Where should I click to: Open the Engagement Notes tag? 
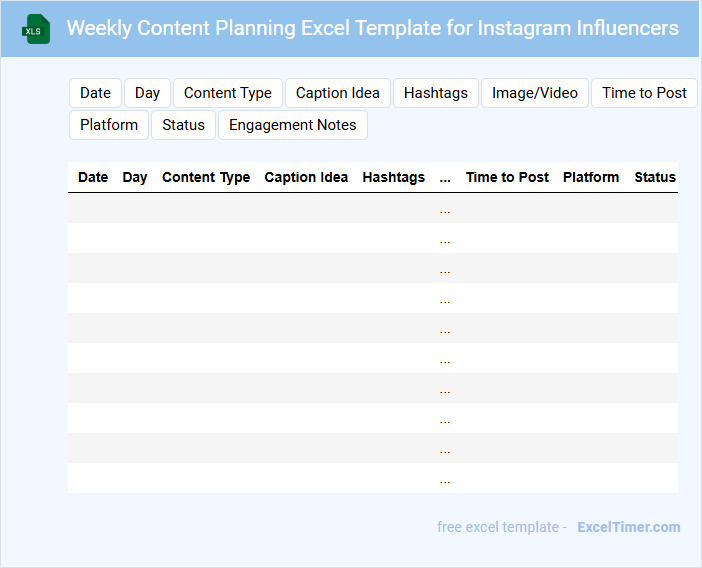click(x=293, y=125)
